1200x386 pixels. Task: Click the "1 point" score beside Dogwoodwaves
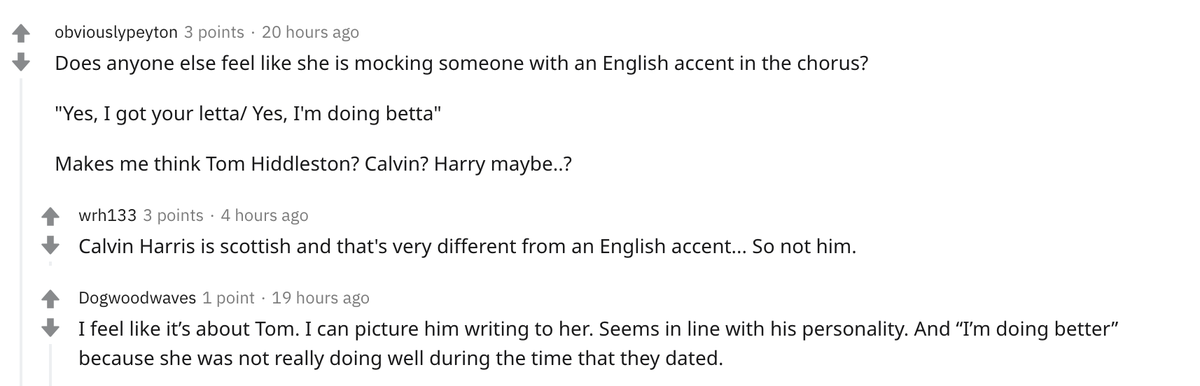click(x=228, y=298)
